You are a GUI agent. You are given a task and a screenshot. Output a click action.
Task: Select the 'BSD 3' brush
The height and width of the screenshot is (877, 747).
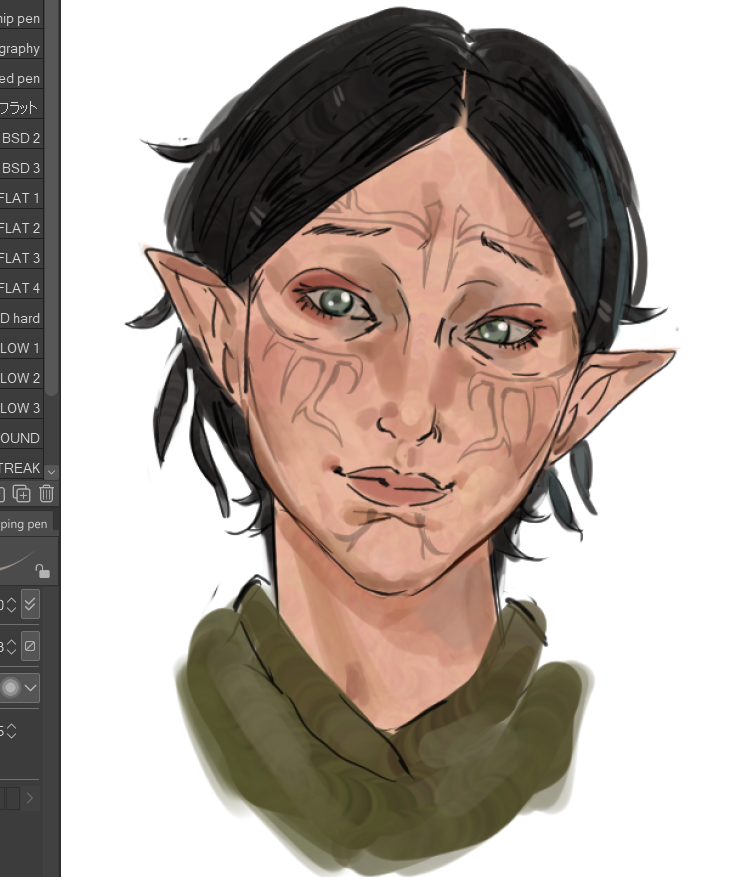(x=21, y=168)
